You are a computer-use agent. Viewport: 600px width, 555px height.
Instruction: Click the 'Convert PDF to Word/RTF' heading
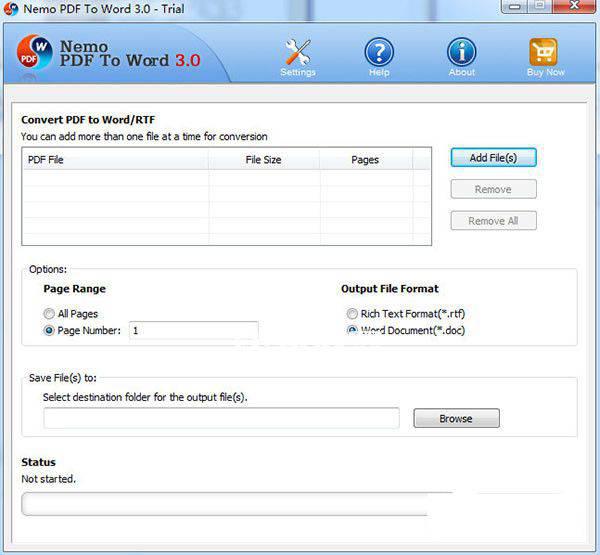point(88,120)
